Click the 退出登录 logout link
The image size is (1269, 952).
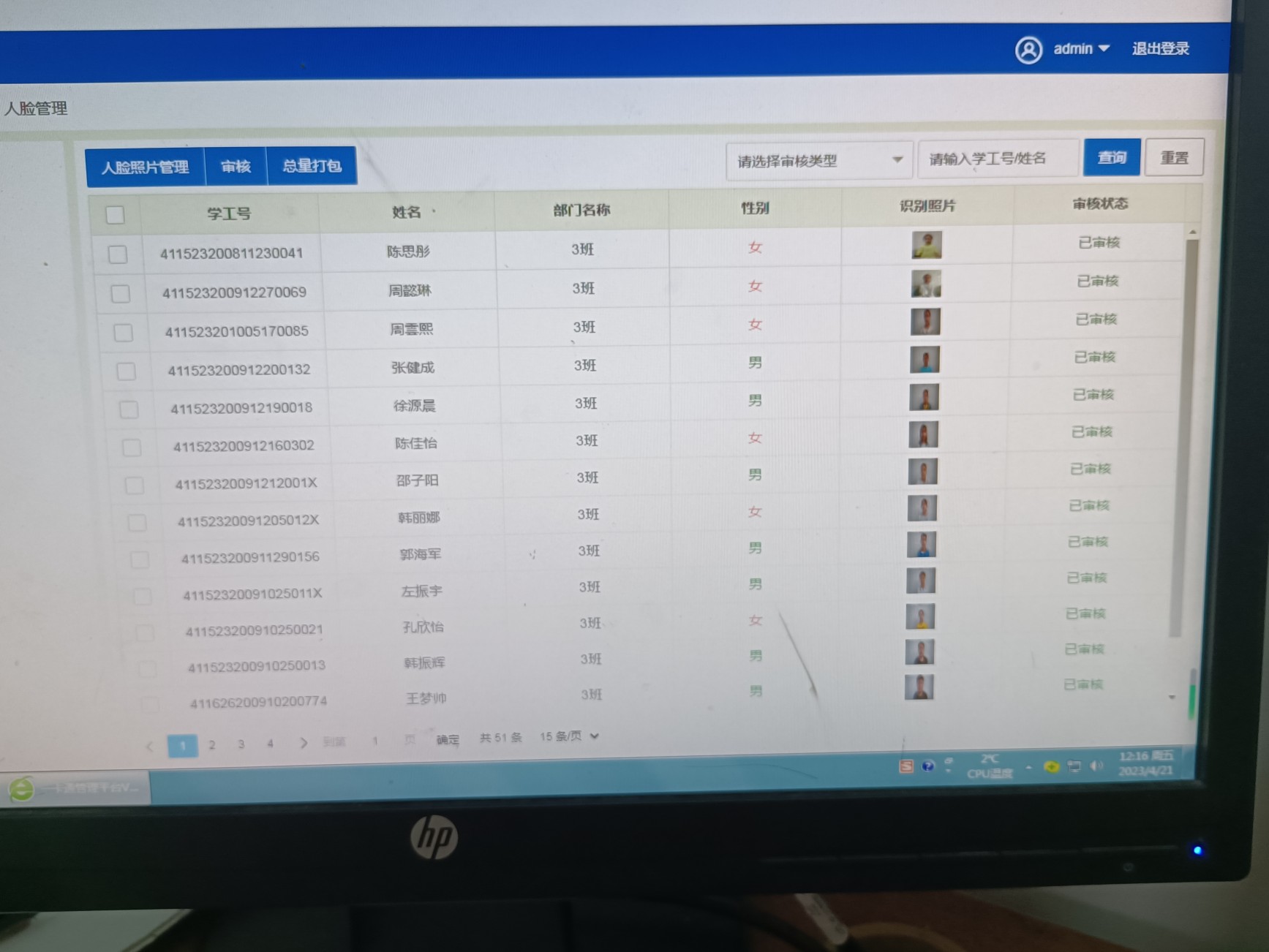coord(1160,48)
